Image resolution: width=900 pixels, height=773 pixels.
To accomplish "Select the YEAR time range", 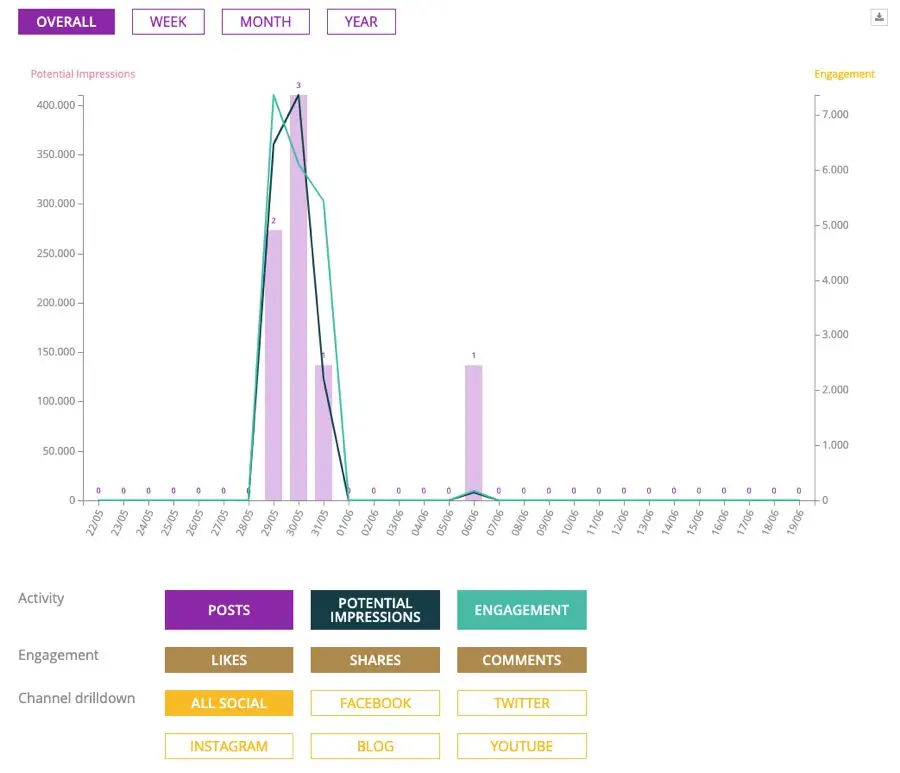I will point(361,22).
